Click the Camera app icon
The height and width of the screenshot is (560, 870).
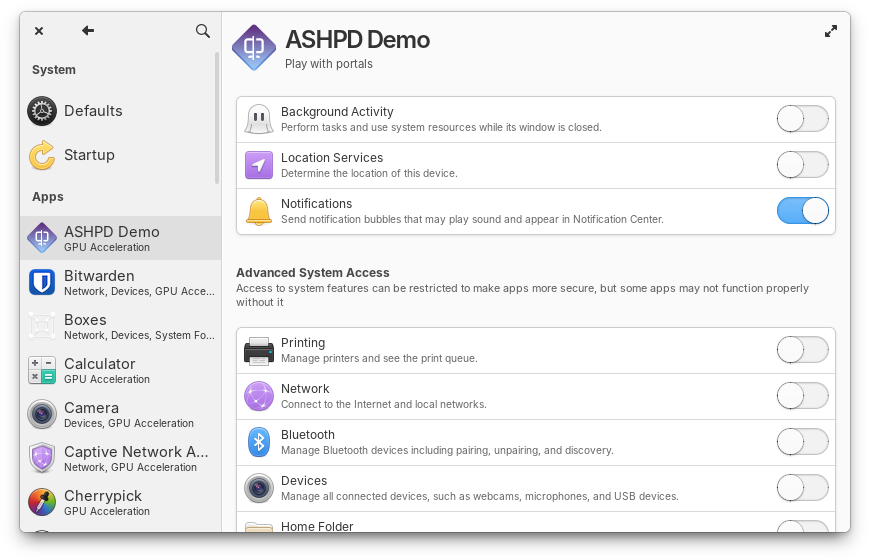(x=42, y=415)
